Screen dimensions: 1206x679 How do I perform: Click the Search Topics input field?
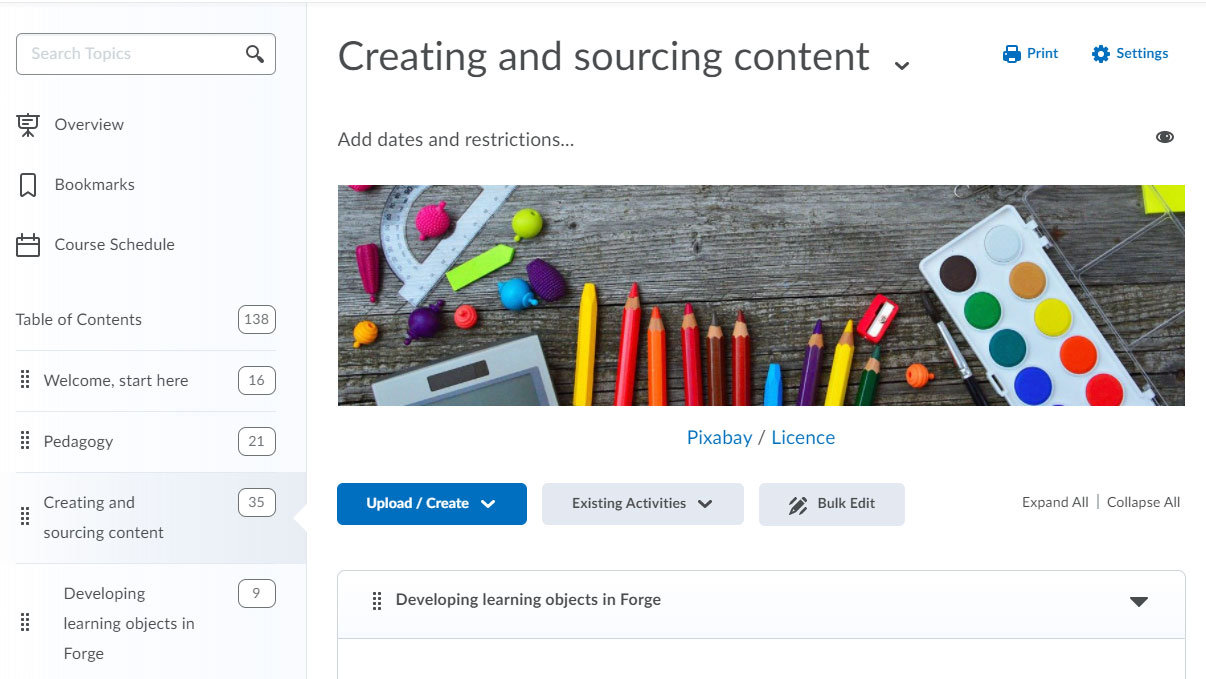(x=146, y=54)
